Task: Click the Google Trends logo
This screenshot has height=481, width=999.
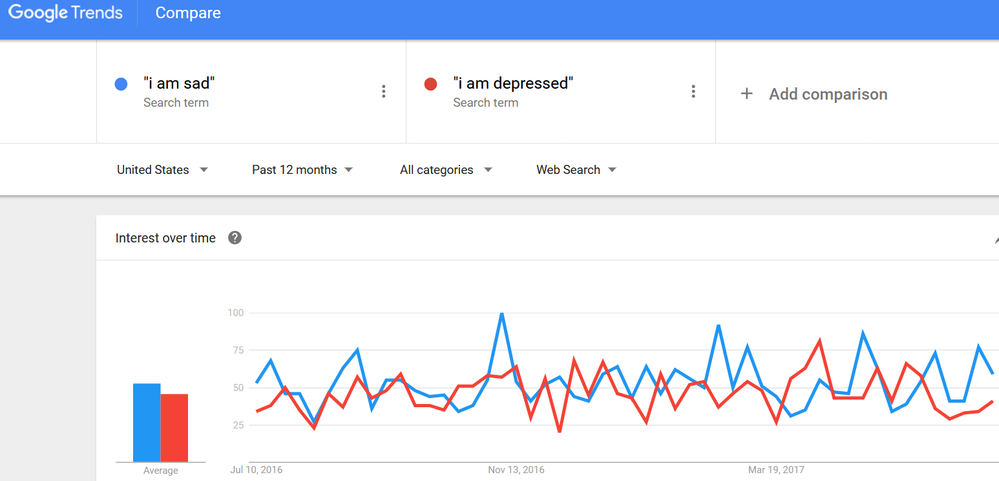Action: click(65, 13)
